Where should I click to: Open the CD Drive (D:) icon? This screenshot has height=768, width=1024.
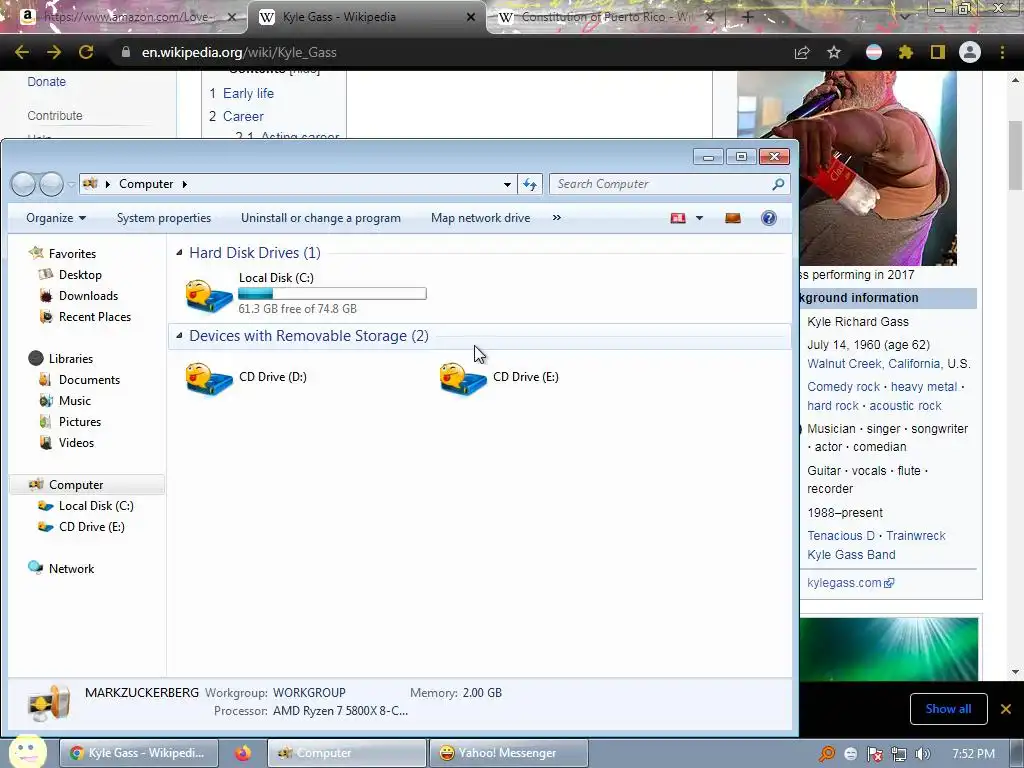[209, 379]
